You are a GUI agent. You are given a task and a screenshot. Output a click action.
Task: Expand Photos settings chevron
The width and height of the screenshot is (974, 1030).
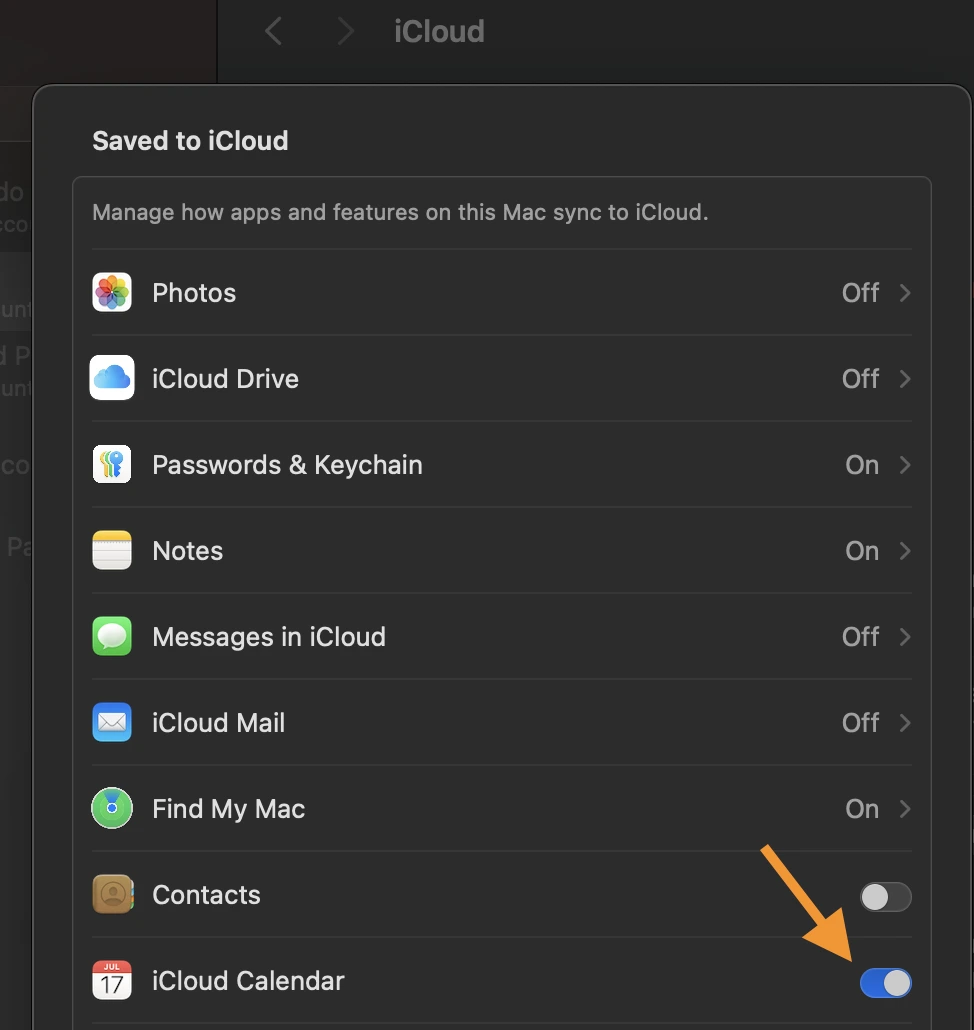(904, 292)
